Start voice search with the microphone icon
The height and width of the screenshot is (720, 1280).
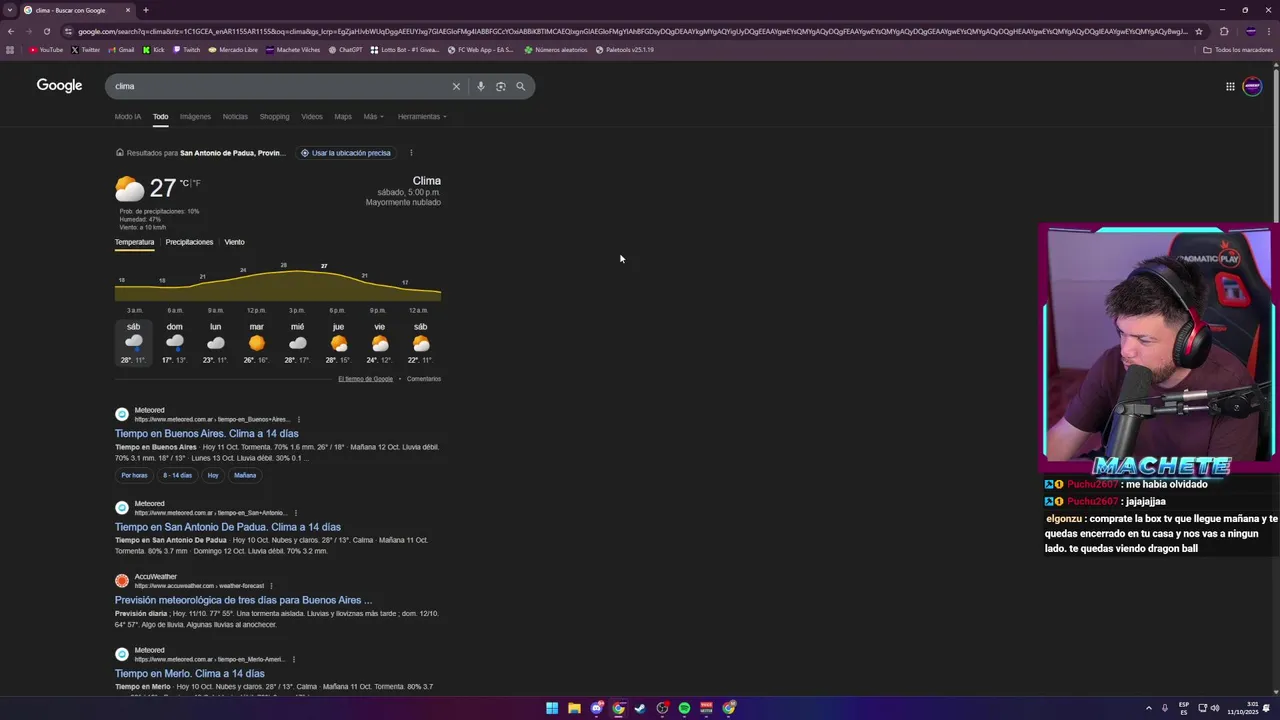[x=481, y=86]
